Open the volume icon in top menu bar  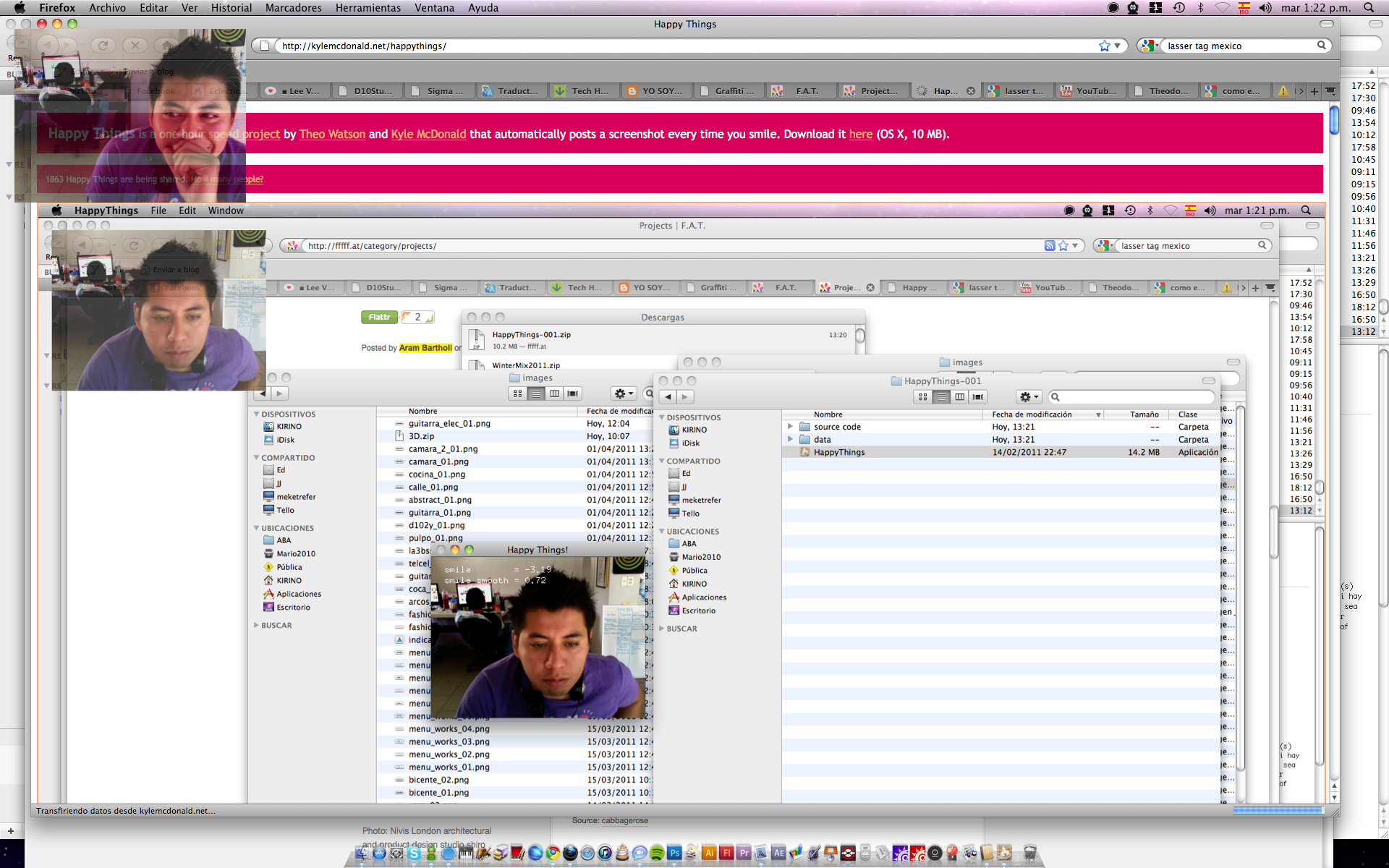point(1265,7)
